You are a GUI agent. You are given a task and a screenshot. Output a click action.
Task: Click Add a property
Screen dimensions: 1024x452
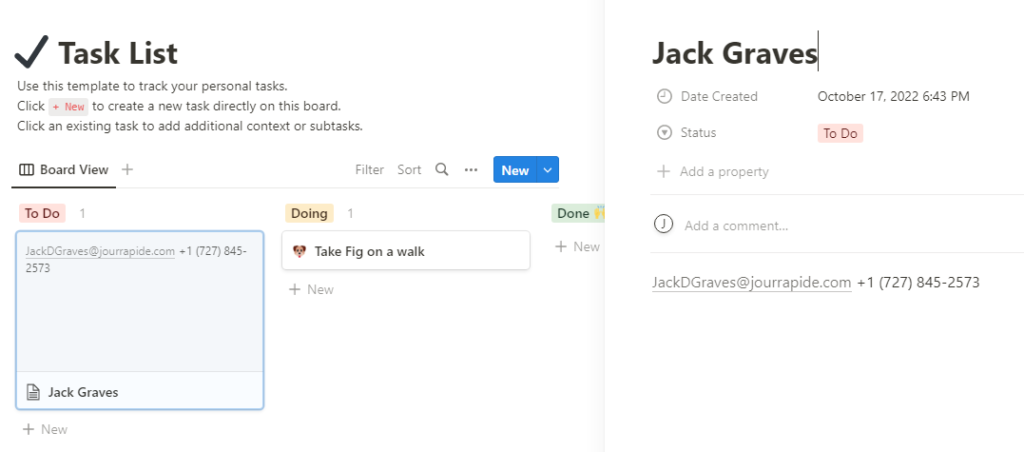723,172
